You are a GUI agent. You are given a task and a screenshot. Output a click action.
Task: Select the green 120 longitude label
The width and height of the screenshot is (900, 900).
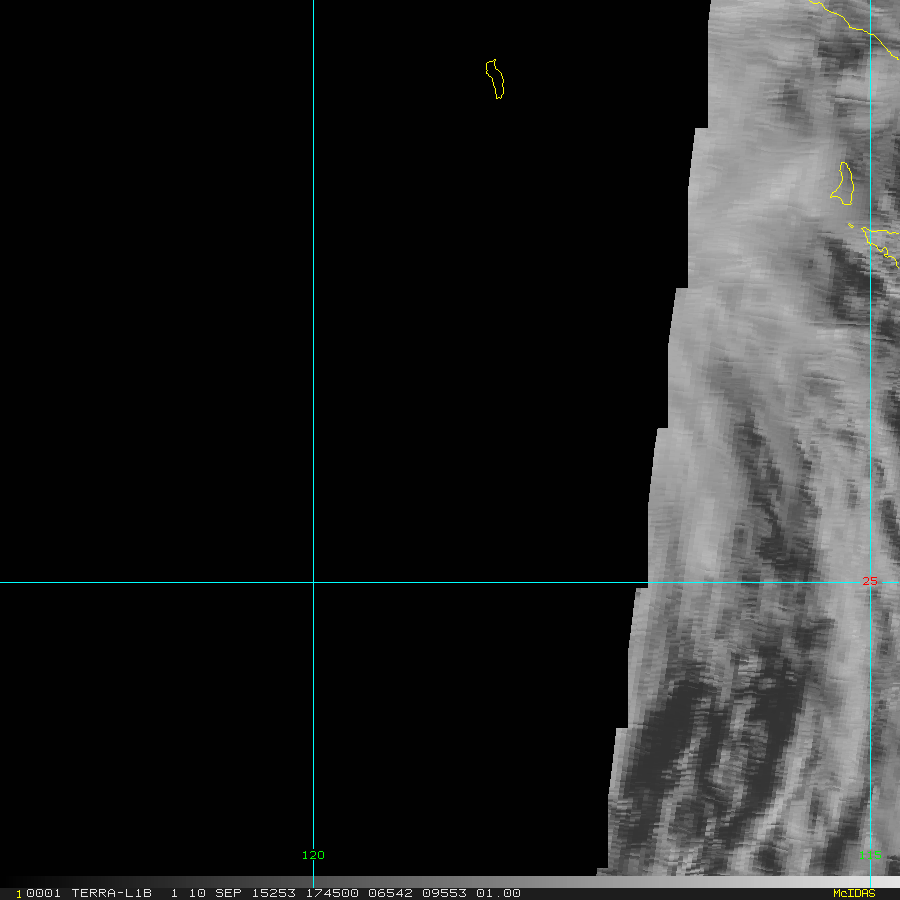point(313,855)
